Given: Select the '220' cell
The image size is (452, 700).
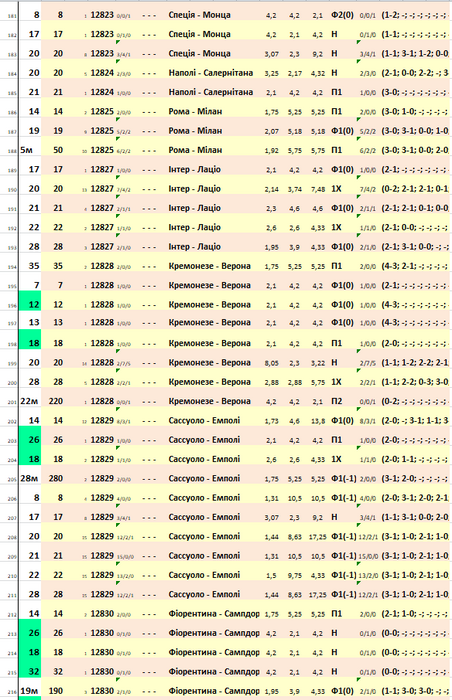Looking at the screenshot, I should [56, 401].
